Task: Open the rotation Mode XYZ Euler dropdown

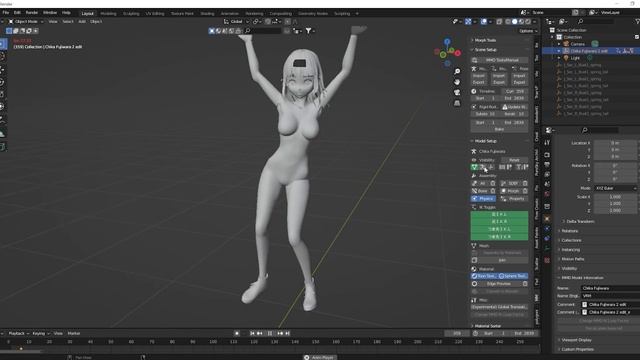Action: coord(616,188)
